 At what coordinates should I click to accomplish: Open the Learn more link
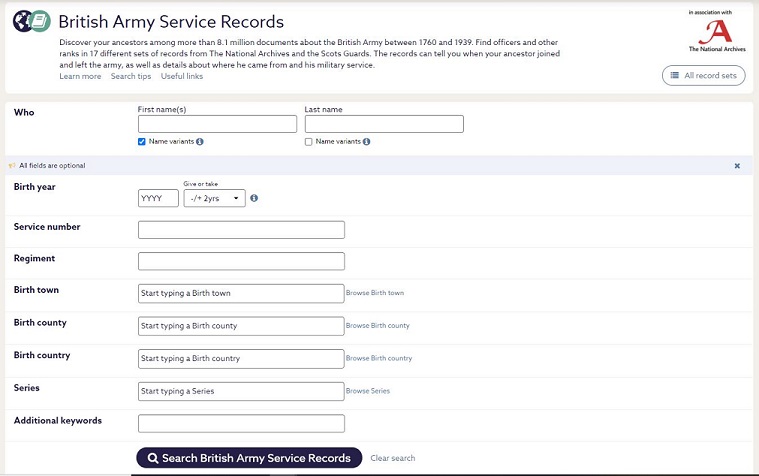80,77
